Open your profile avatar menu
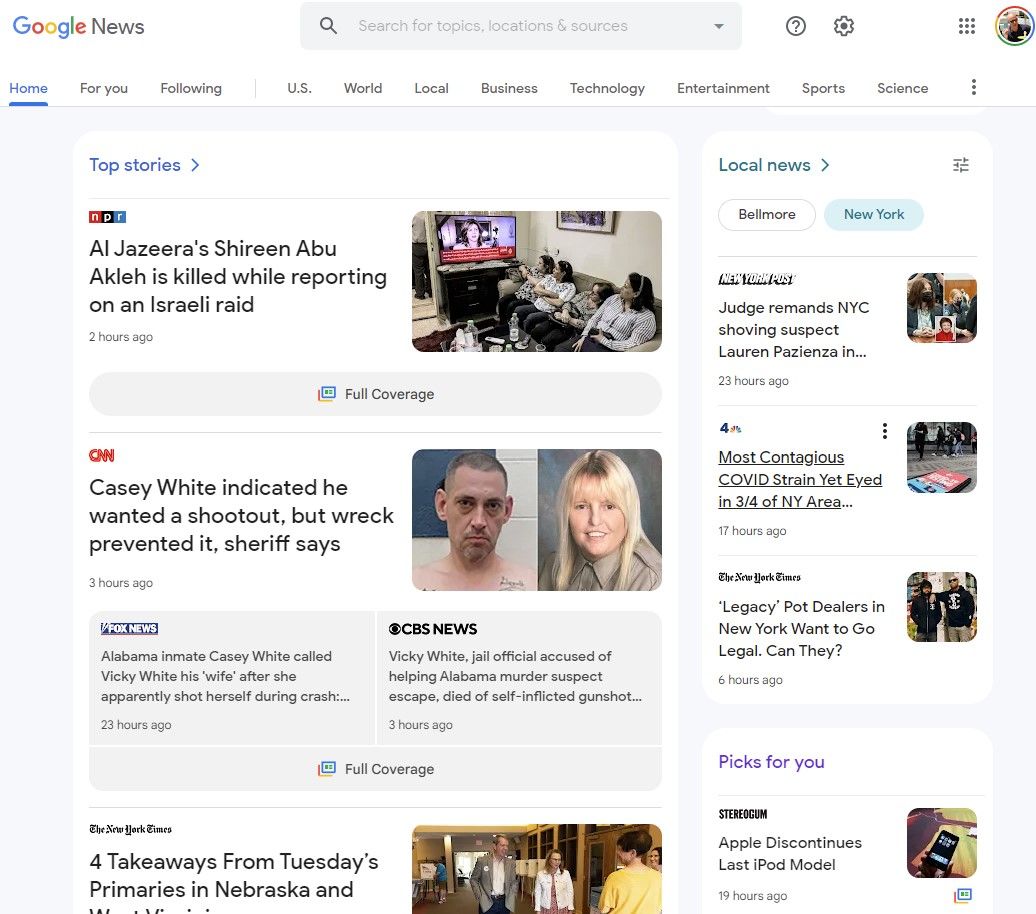Screen dimensions: 1036x914 tap(1016, 26)
